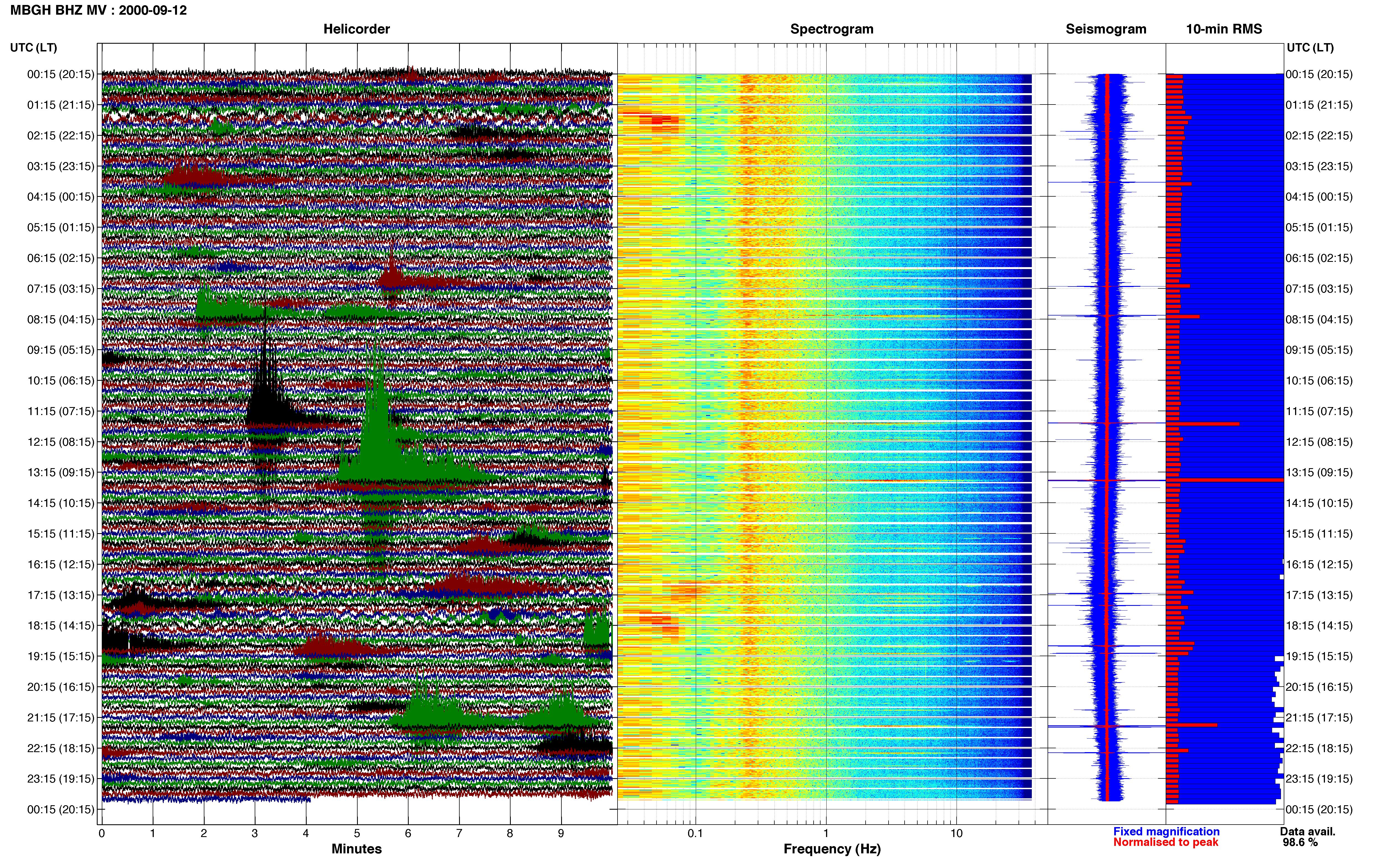Click the left time label '04:15 (00:15)'
This screenshot has height=868, width=1388.
[61, 197]
